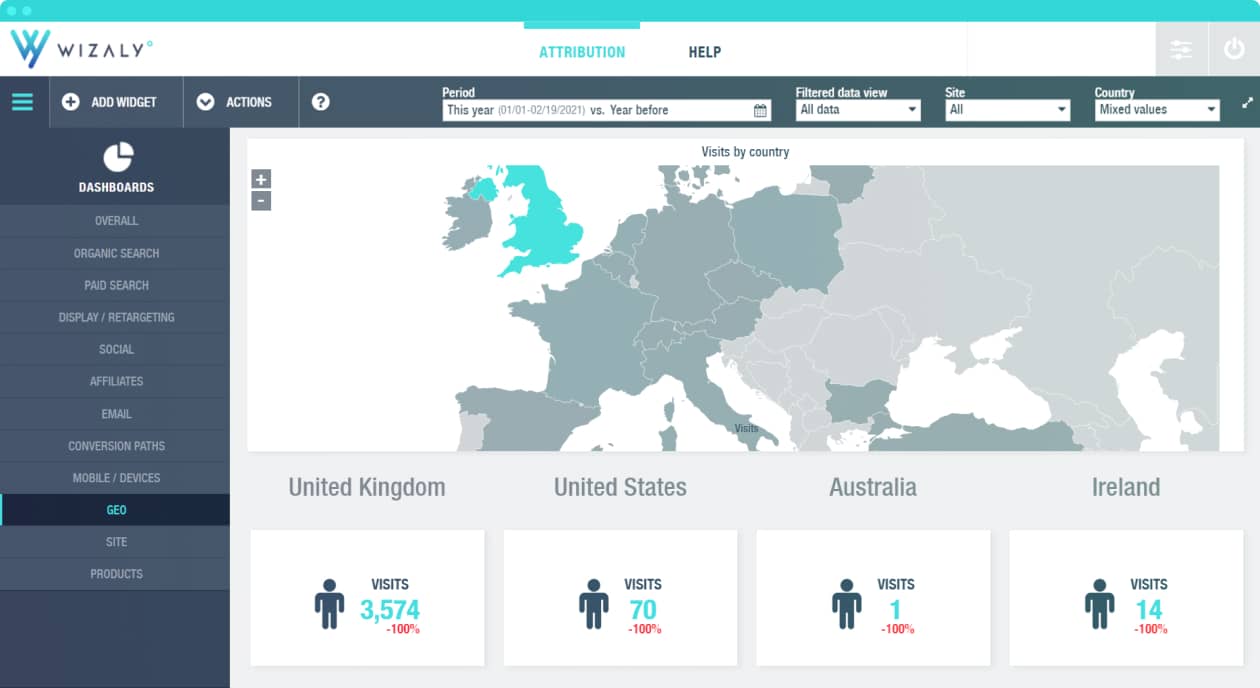This screenshot has width=1260, height=688.
Task: Click the United Kingdom visitor person icon
Action: (x=329, y=604)
